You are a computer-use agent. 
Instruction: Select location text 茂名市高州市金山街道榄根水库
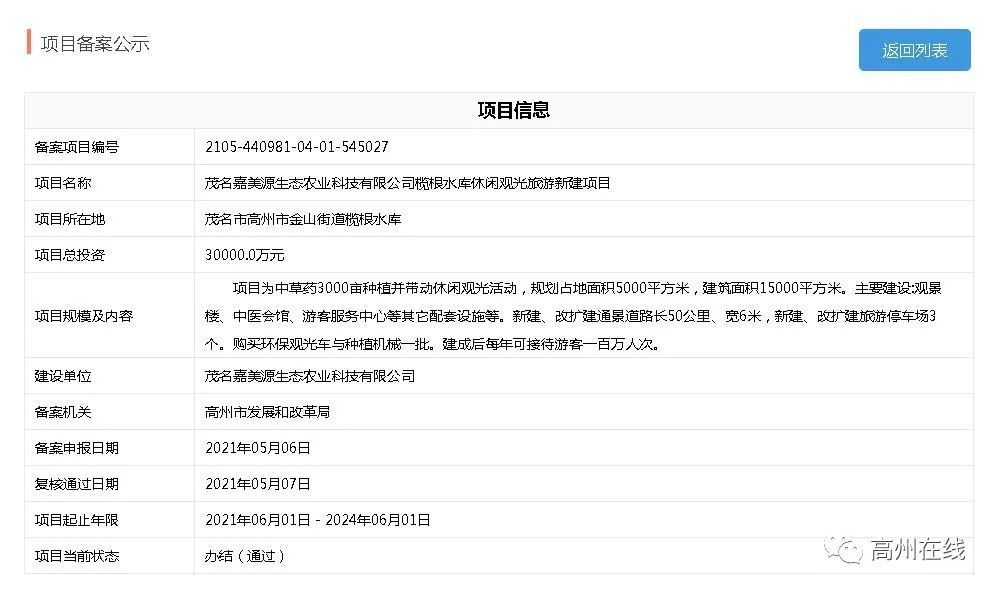[x=303, y=219]
